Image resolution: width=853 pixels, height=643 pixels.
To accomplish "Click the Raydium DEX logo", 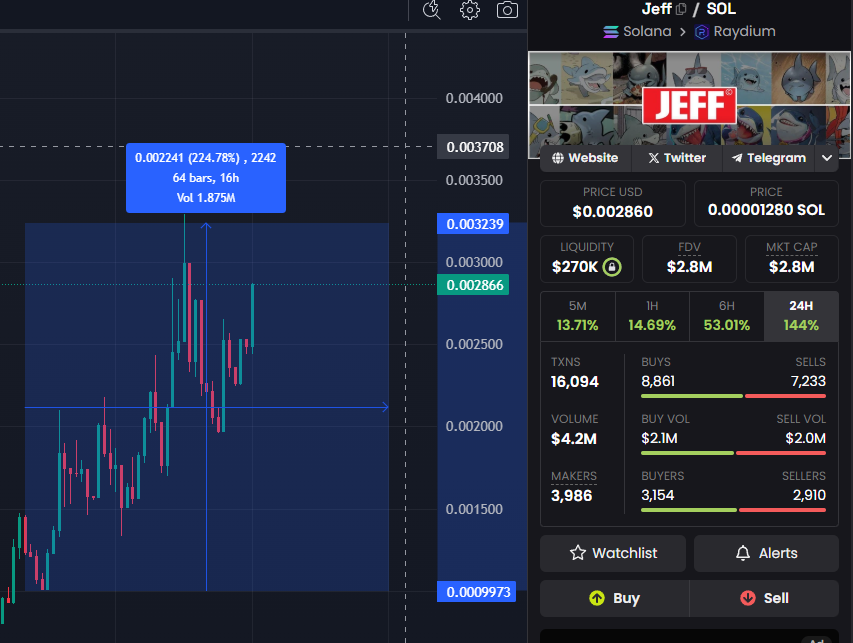I will [x=702, y=32].
